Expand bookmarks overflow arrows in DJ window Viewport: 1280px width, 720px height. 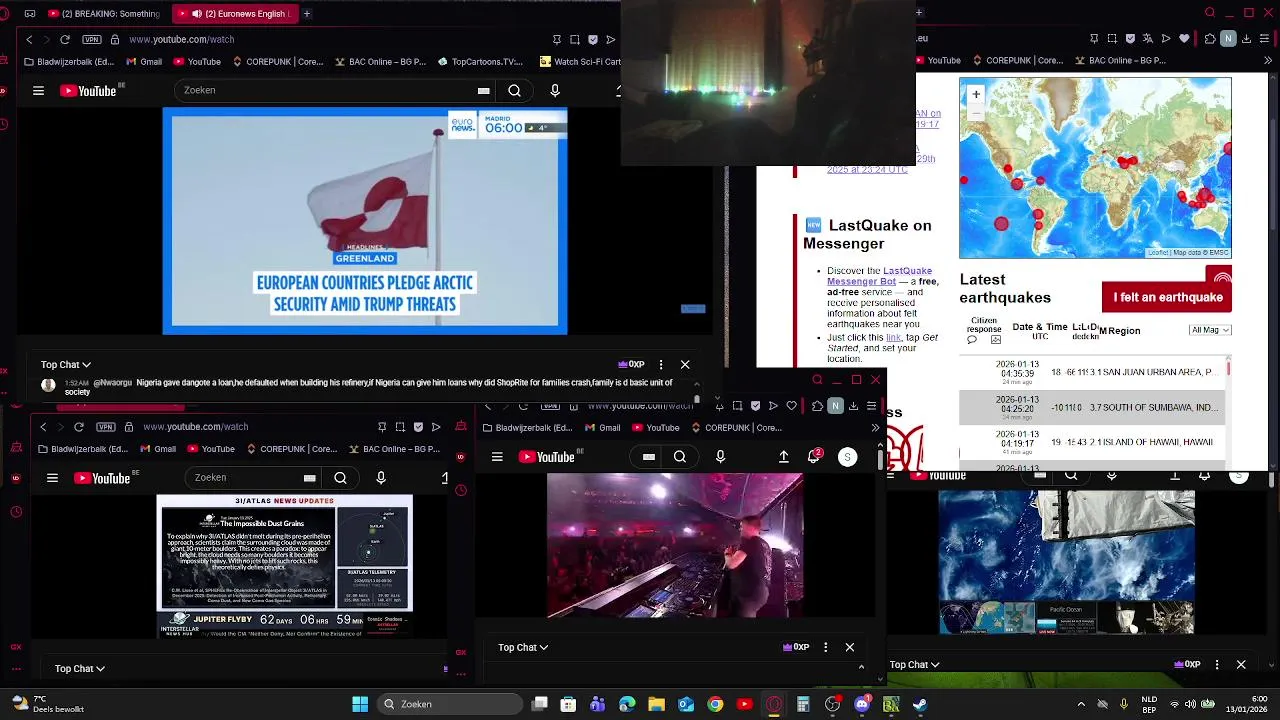[x=875, y=428]
